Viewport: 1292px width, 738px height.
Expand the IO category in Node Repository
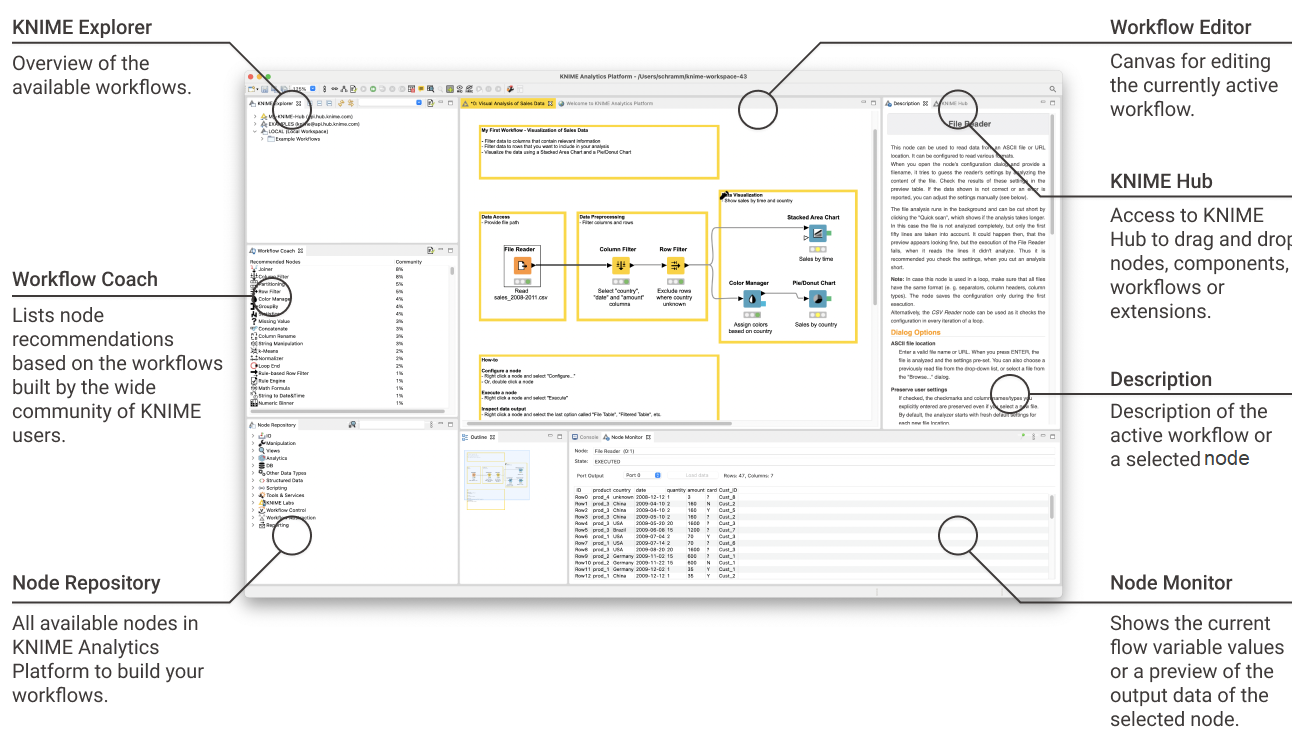253,436
